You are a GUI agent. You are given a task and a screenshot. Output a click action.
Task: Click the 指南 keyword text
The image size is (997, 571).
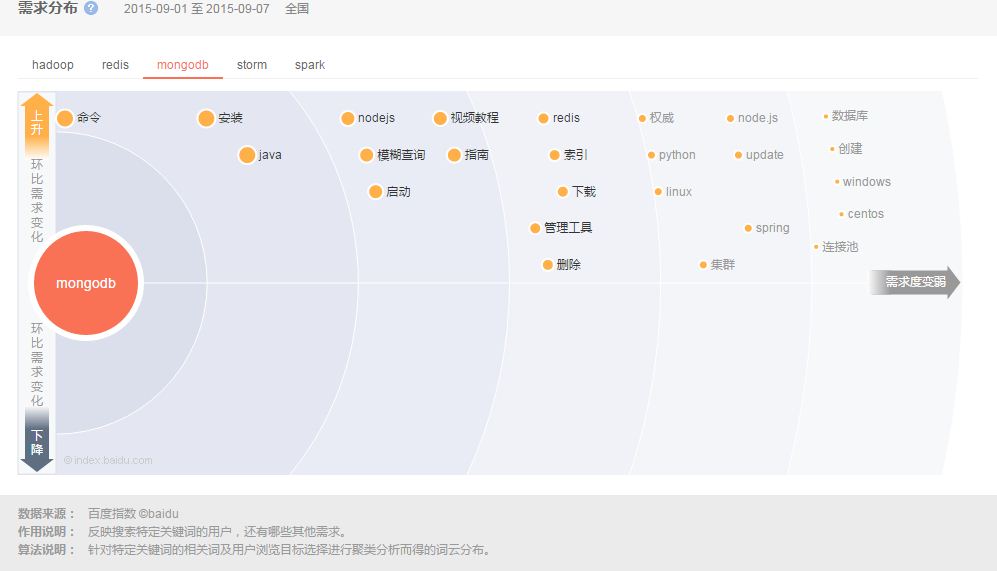pyautogui.click(x=476, y=155)
